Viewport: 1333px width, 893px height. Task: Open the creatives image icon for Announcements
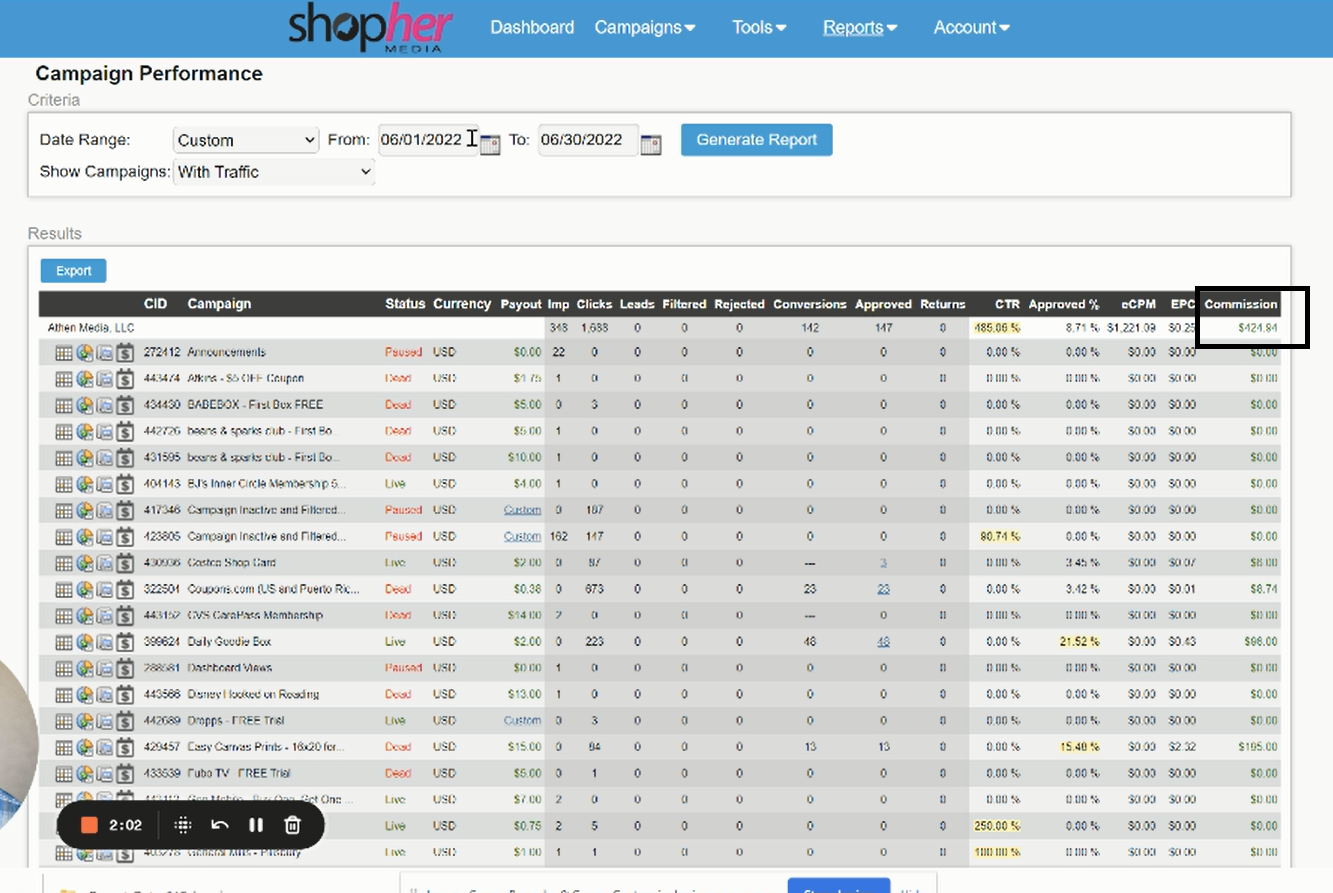(105, 352)
